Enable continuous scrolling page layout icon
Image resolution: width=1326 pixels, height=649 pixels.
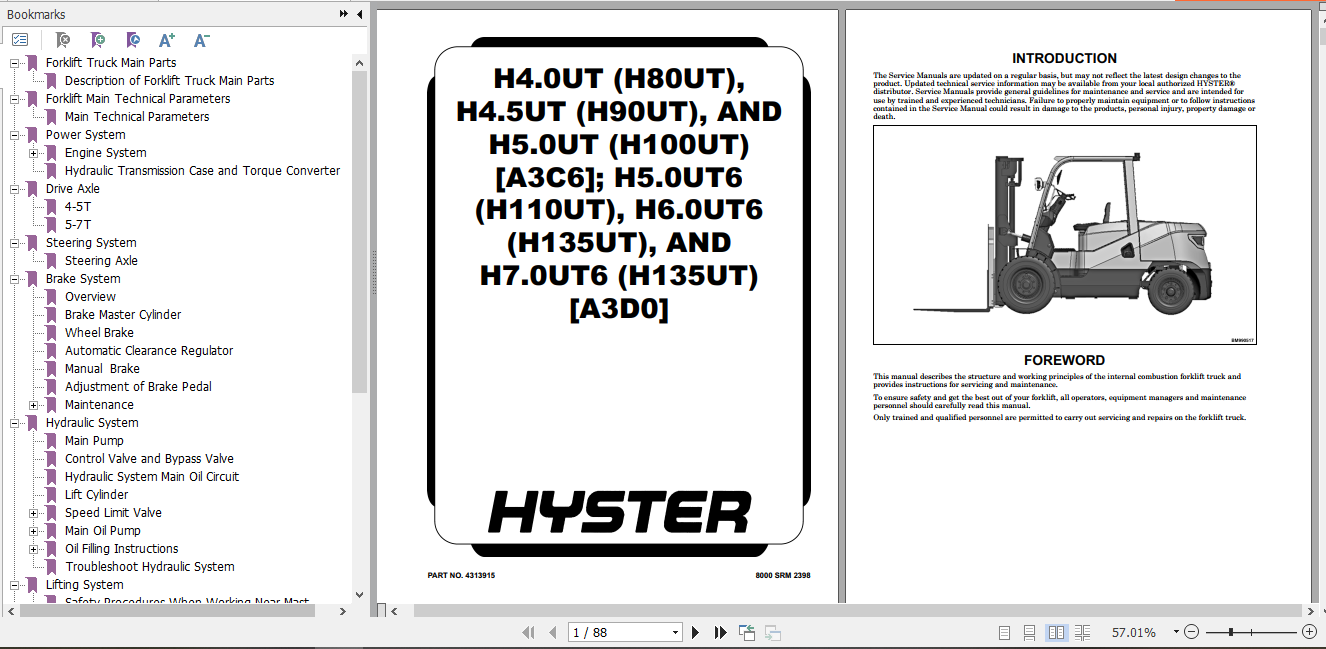point(1029,632)
